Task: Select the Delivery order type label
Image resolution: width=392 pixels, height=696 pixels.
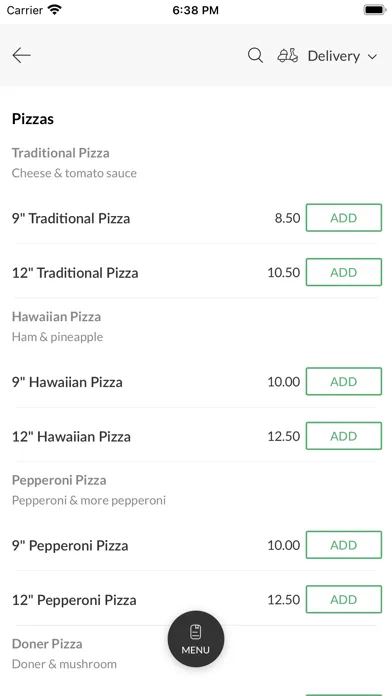Action: point(334,56)
